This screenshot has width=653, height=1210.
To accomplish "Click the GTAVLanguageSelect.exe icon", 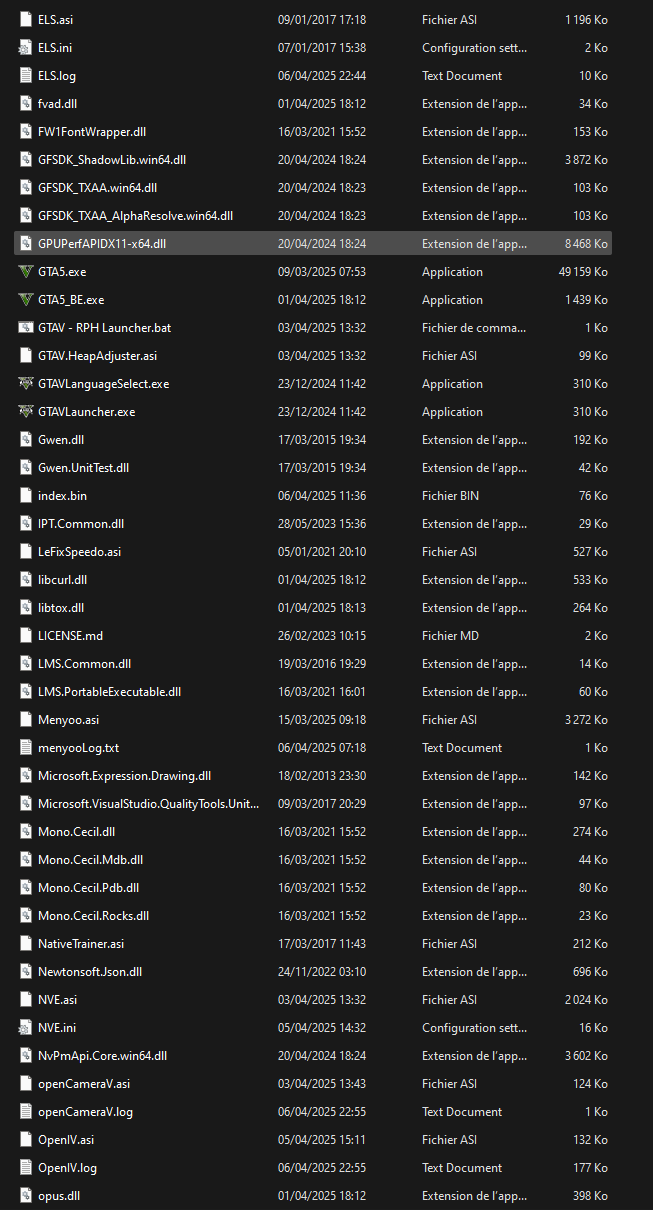I will [26, 383].
